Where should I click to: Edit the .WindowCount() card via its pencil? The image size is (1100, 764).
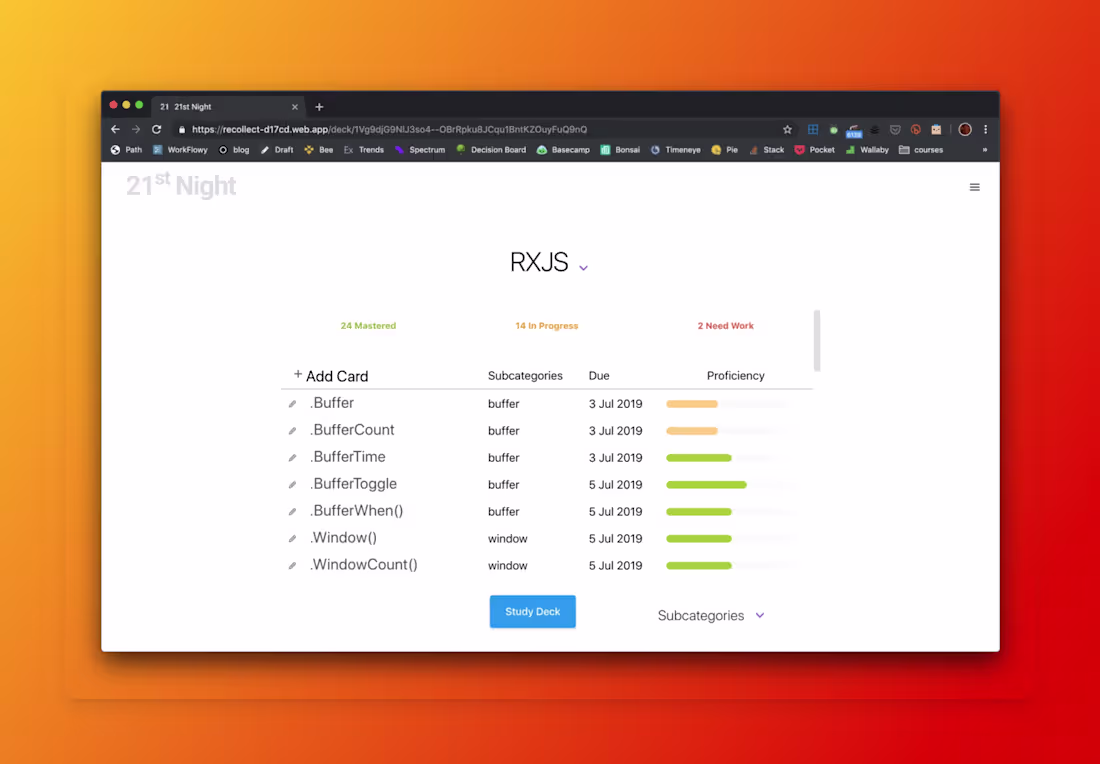click(x=293, y=565)
